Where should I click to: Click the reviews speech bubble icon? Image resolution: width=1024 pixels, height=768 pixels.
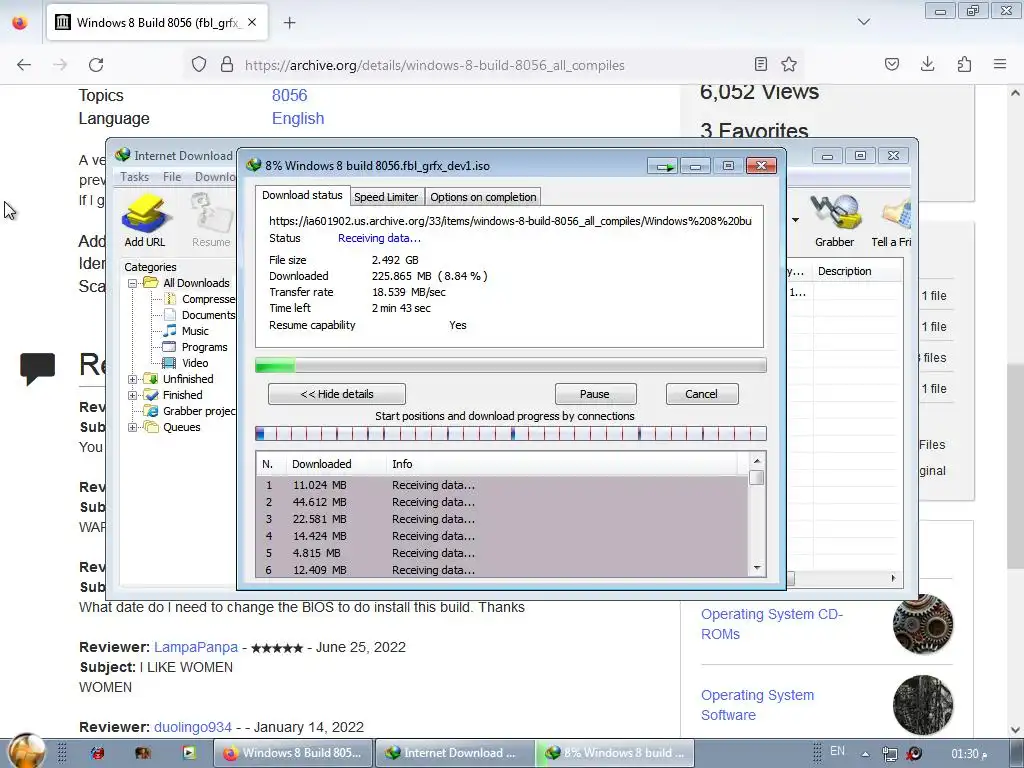point(37,369)
